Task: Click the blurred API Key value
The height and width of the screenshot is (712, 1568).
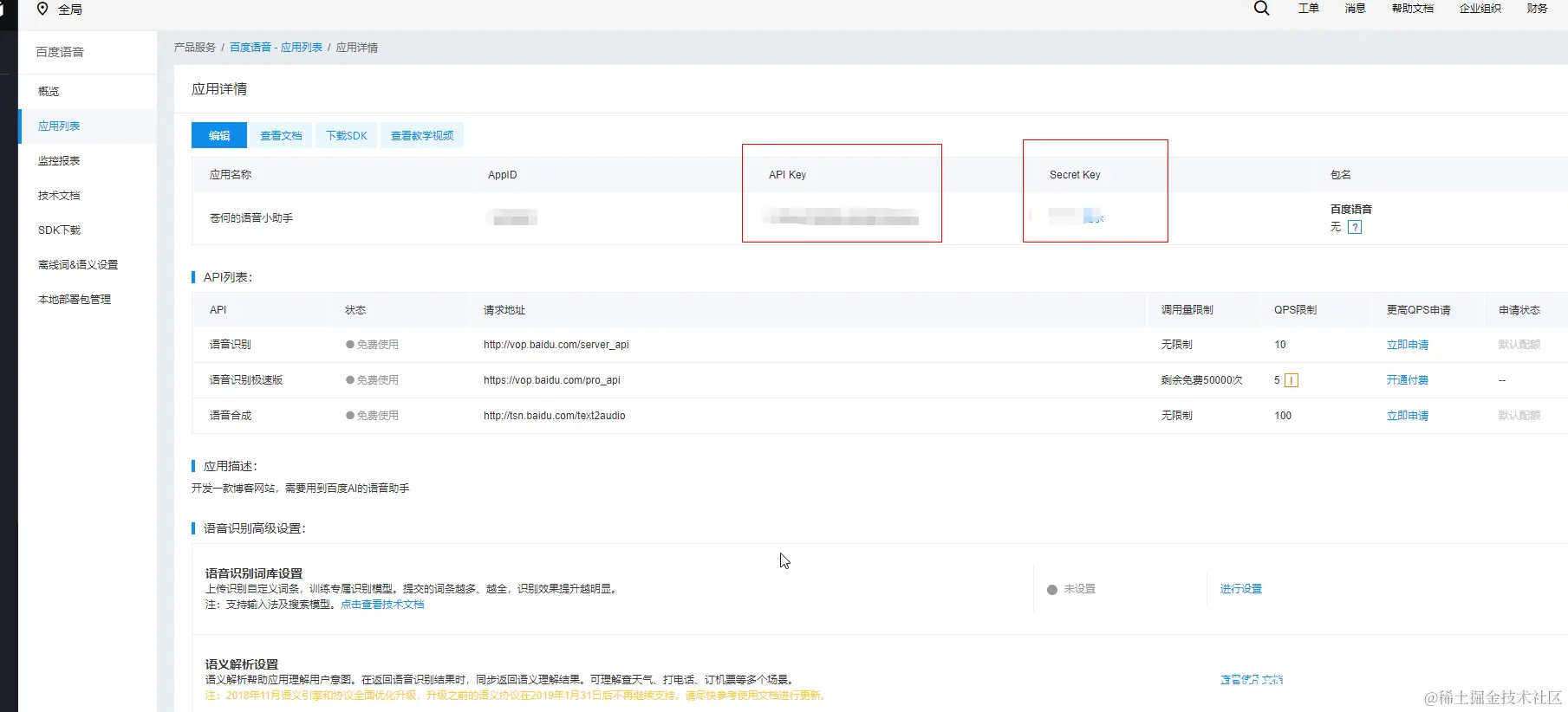Action: coord(841,217)
